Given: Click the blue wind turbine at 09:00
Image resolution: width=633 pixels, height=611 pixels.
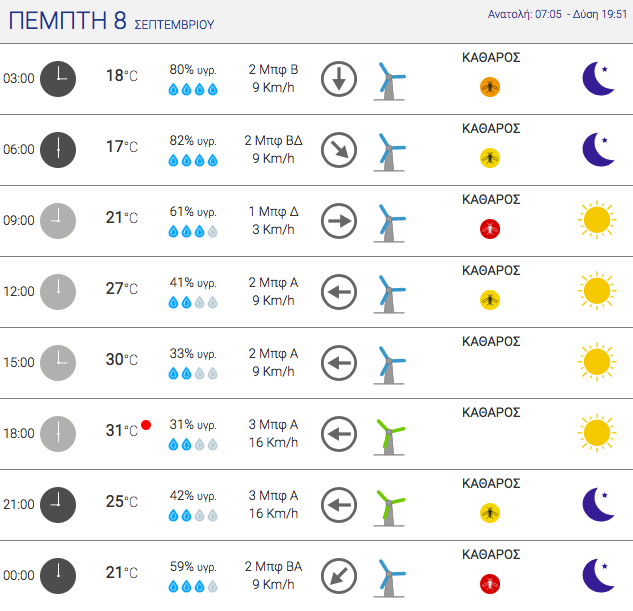Looking at the screenshot, I should click(389, 224).
